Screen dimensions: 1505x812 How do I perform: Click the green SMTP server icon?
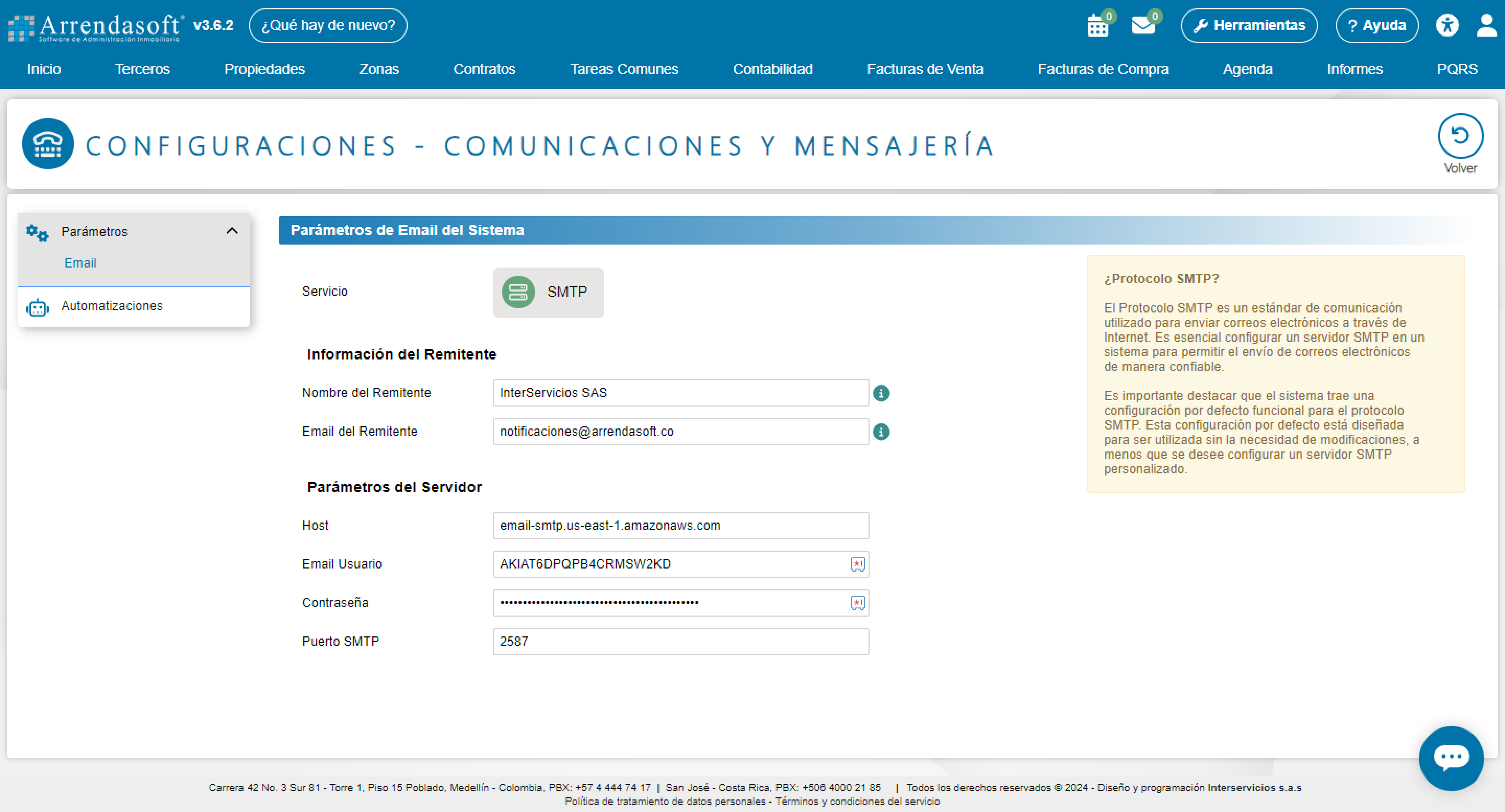(x=518, y=292)
